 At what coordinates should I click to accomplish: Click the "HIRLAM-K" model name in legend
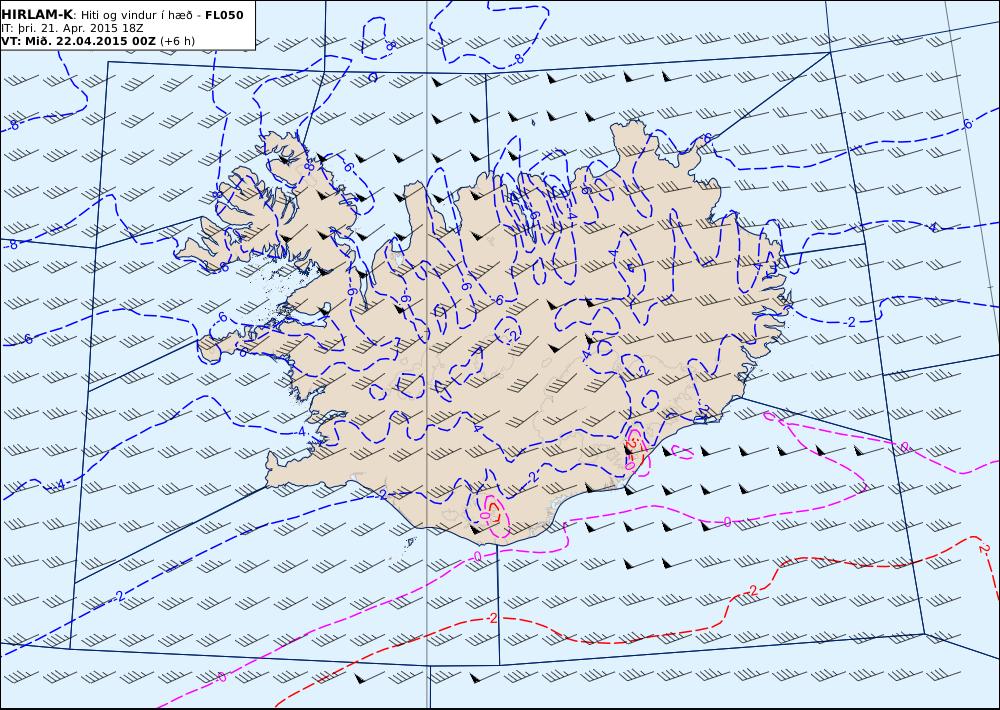pos(37,15)
